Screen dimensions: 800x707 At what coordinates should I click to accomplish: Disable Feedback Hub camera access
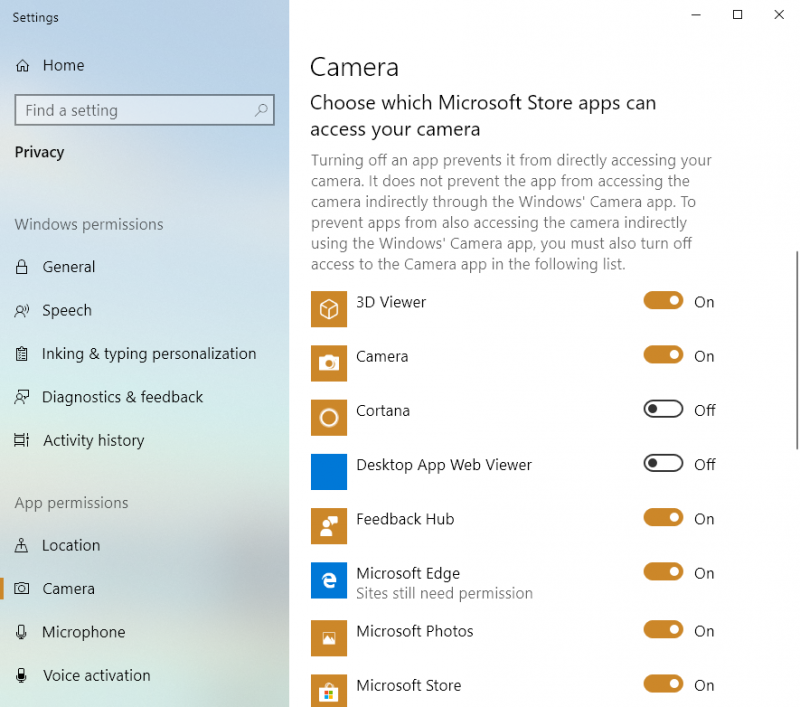[x=663, y=518]
